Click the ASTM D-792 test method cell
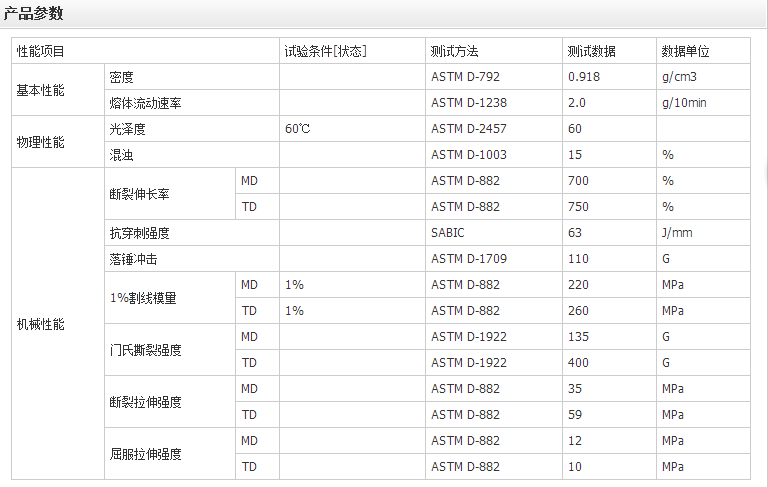Viewport: 768px width, 487px height. click(x=464, y=77)
